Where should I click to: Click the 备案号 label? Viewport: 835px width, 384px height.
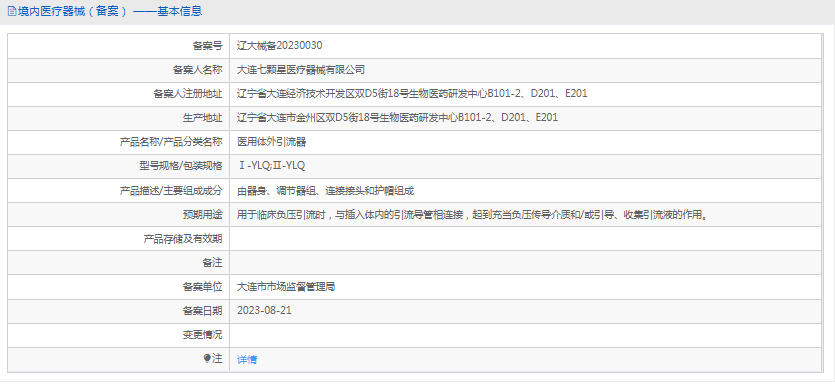207,46
